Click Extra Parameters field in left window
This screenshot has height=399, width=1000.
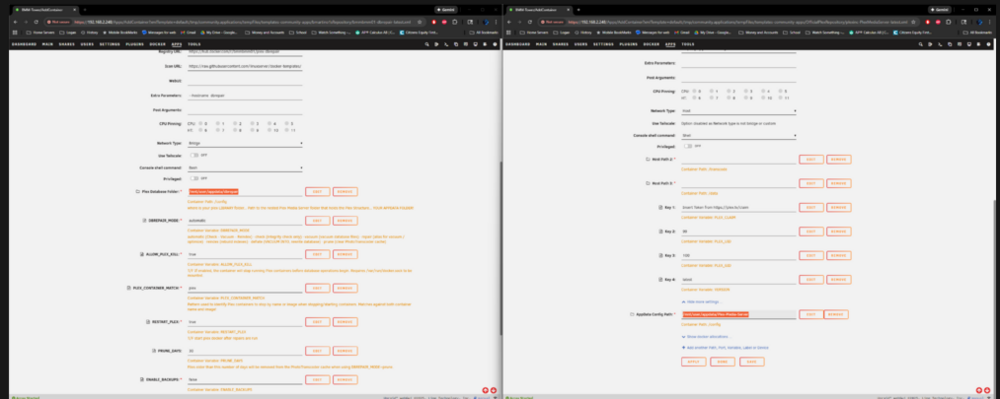(x=245, y=95)
